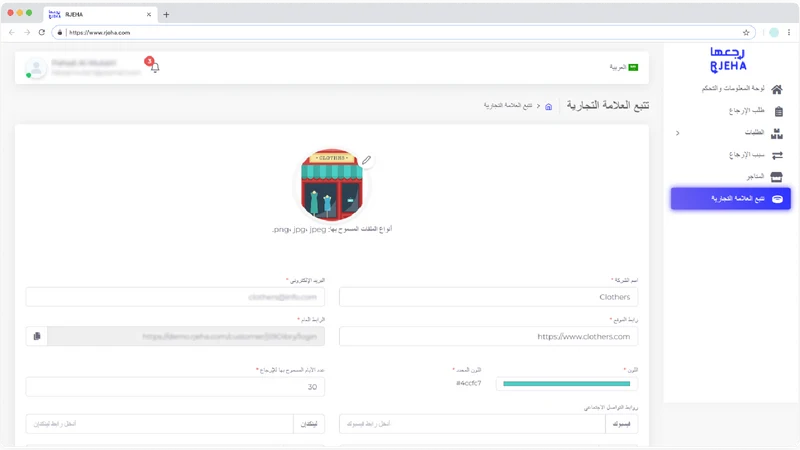Click the breadcrumb home icon
This screenshot has height=450, width=800.
click(x=548, y=107)
